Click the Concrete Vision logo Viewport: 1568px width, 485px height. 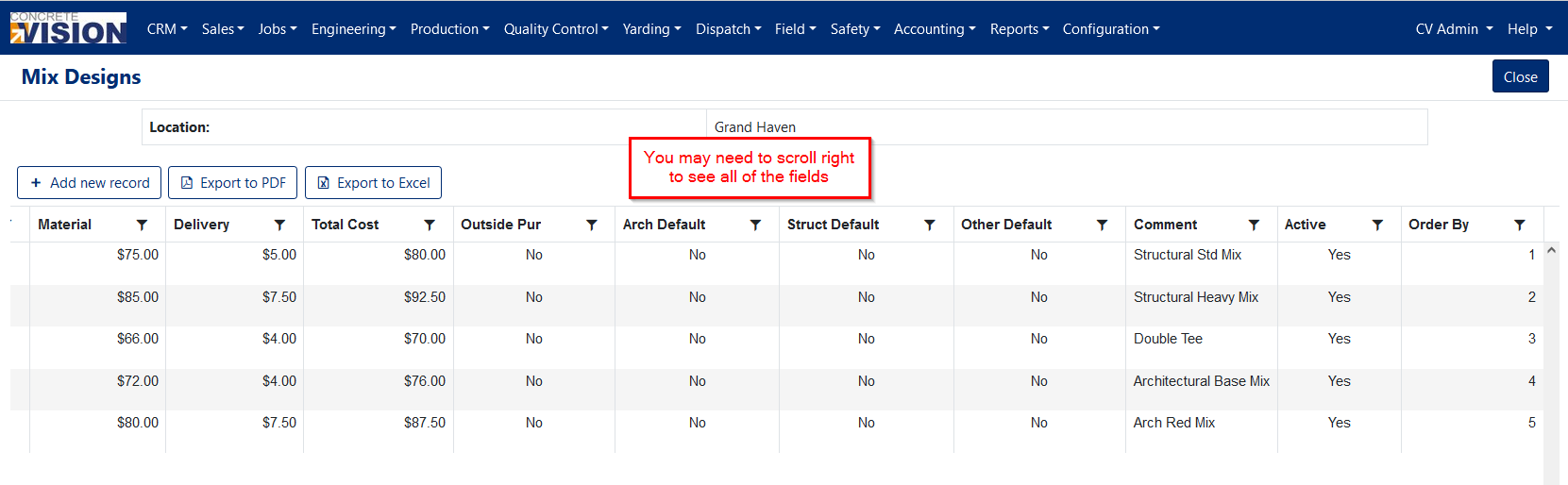68,28
